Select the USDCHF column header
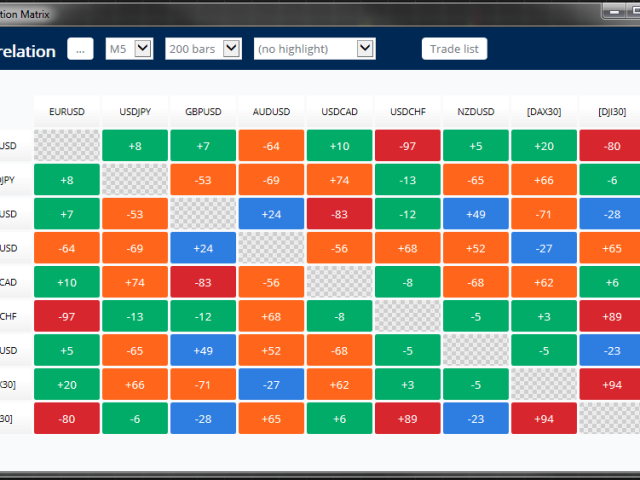This screenshot has width=640, height=480. point(407,112)
